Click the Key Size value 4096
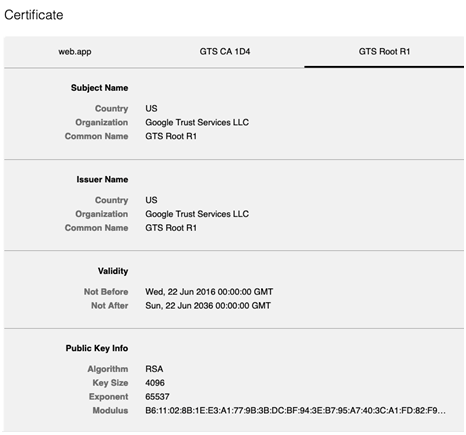 (155, 383)
